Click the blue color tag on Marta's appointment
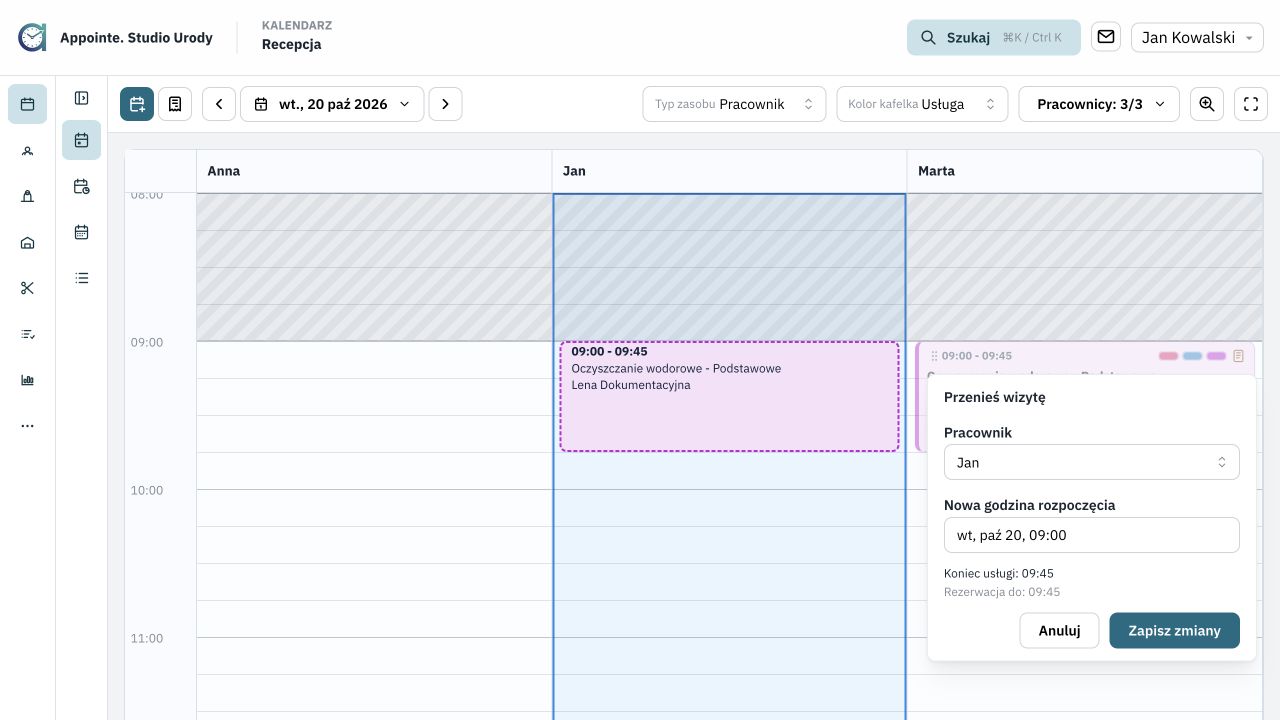1280x720 pixels. (1192, 356)
